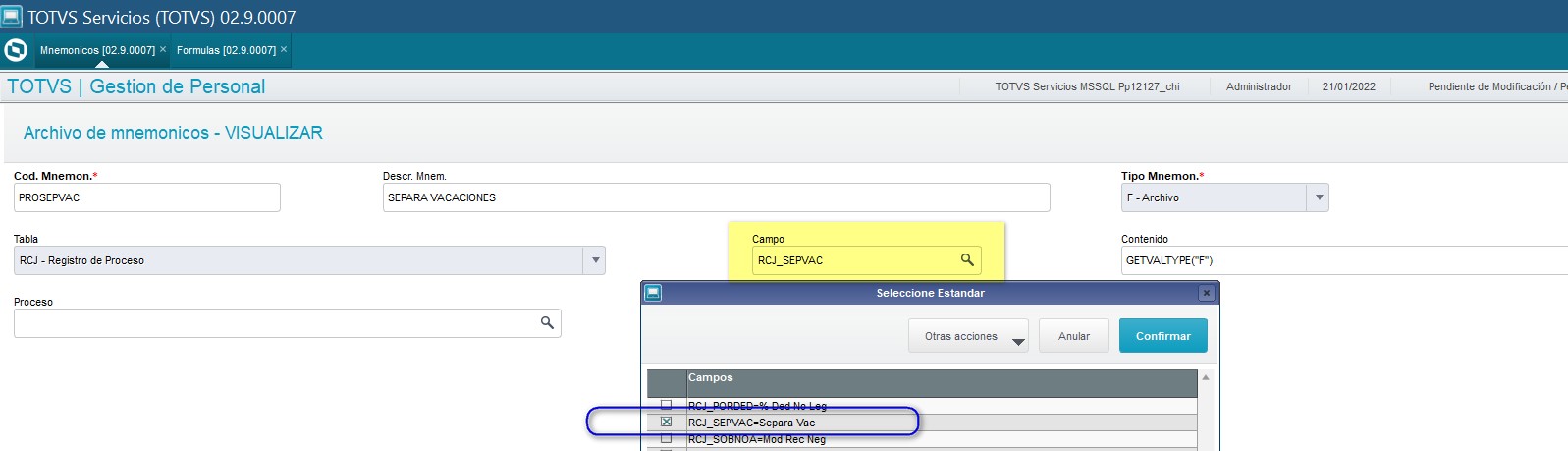Image resolution: width=1568 pixels, height=451 pixels.
Task: Close the Mnemonicos tab
Action: pos(163,49)
